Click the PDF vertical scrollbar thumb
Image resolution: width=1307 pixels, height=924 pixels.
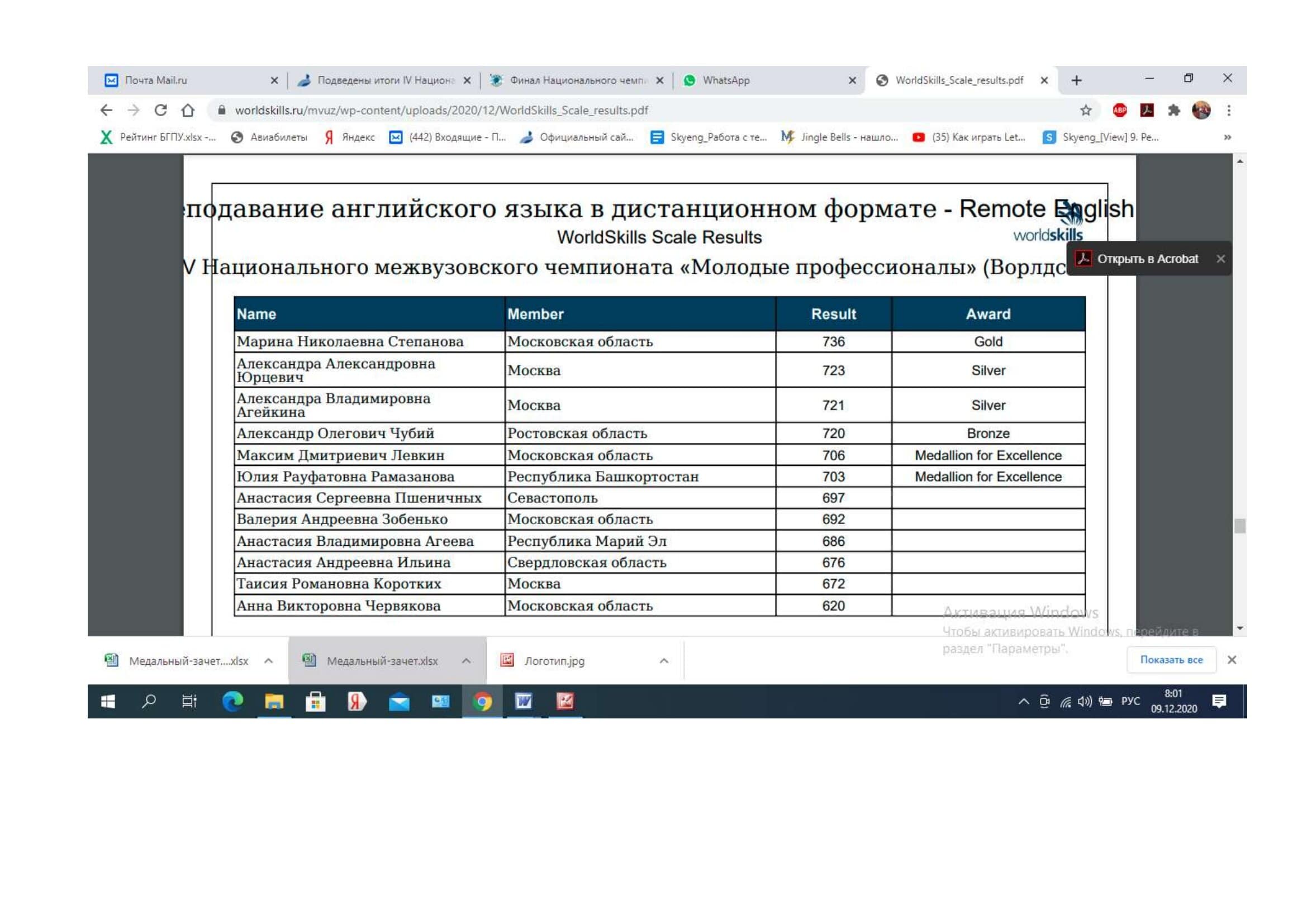(x=1240, y=526)
